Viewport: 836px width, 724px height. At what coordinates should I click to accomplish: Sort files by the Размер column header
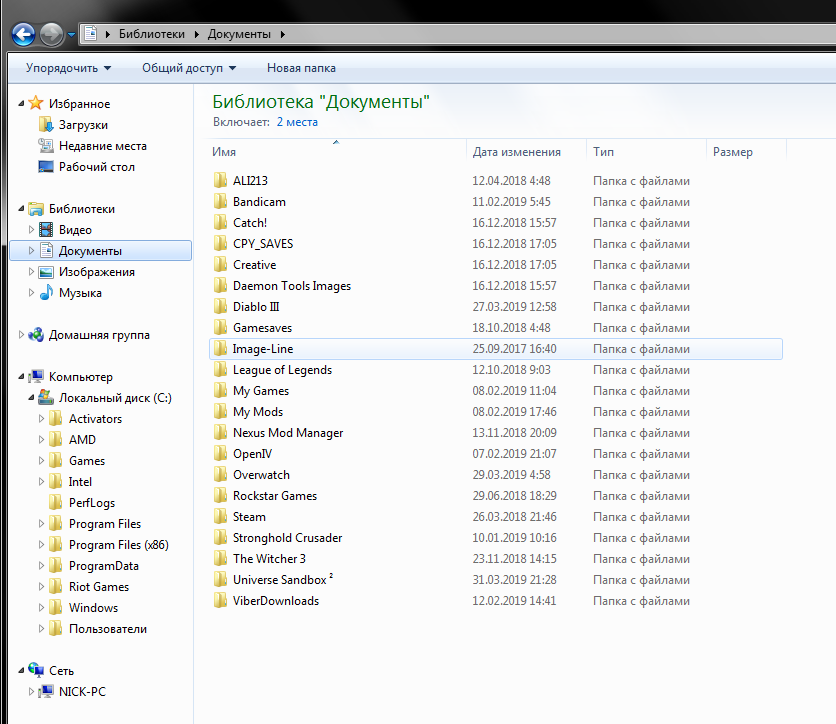(x=732, y=152)
